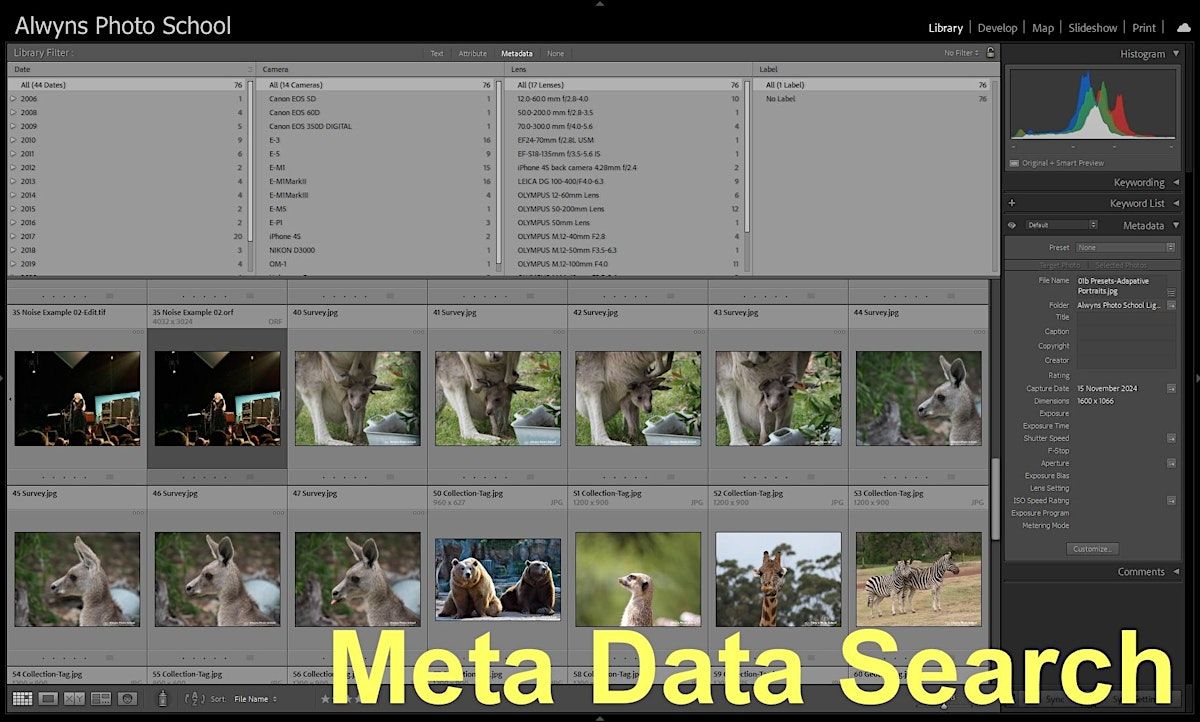This screenshot has width=1200, height=722.
Task: Expand the 2006 date entry
Action: click(13, 99)
